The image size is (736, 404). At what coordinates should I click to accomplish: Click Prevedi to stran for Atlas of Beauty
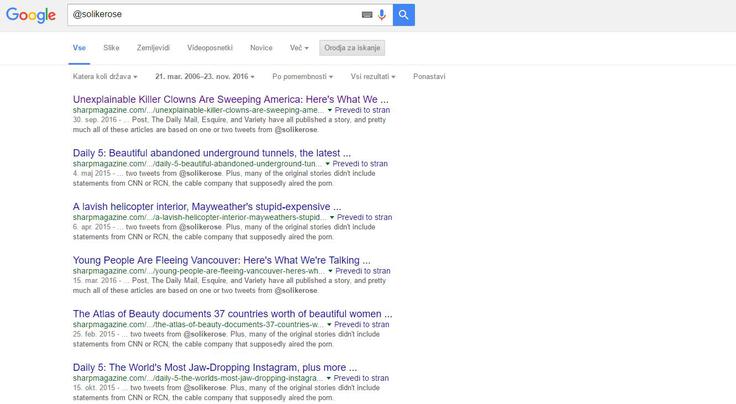coord(361,324)
